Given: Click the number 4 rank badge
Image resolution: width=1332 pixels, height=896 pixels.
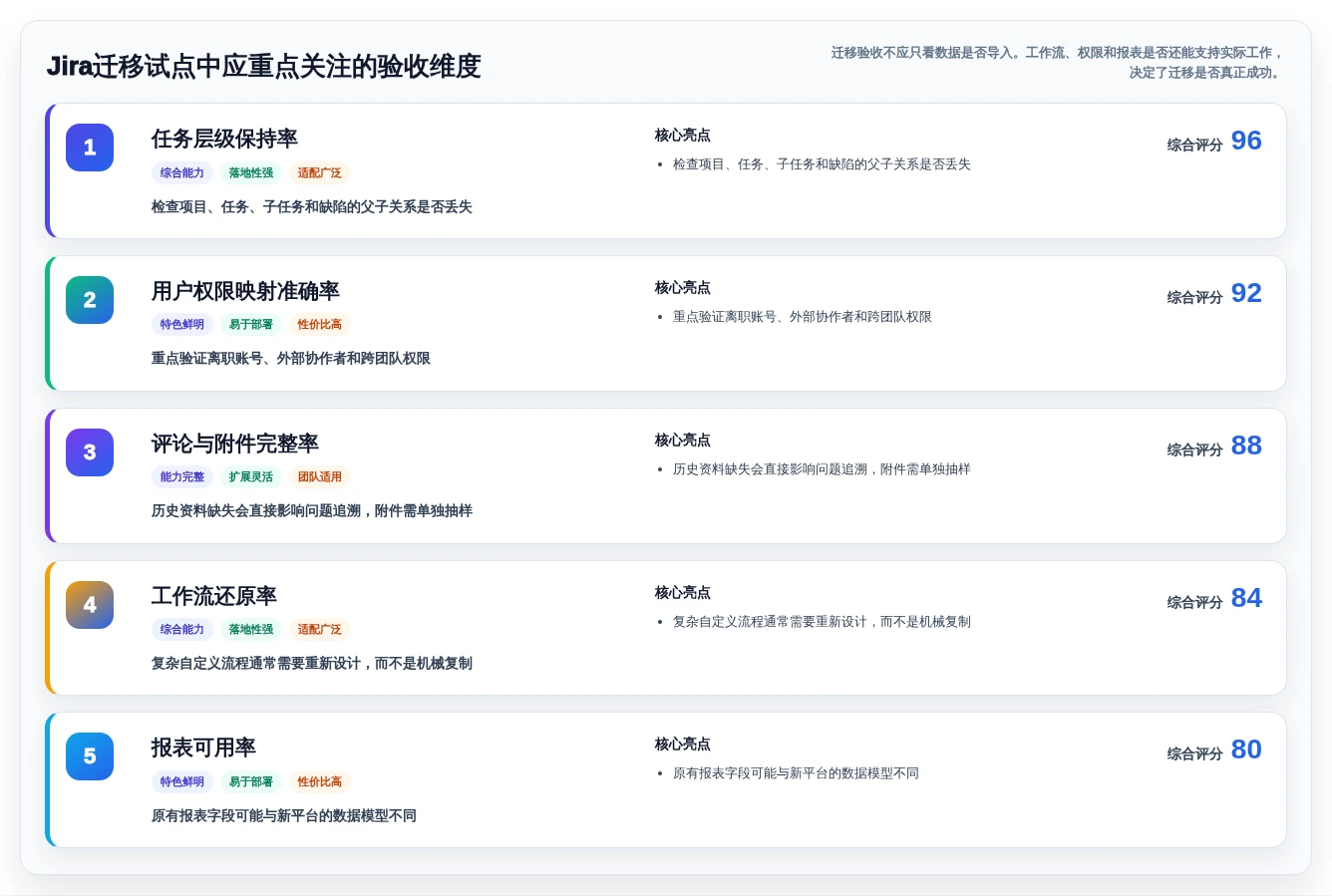Looking at the screenshot, I should pos(90,605).
